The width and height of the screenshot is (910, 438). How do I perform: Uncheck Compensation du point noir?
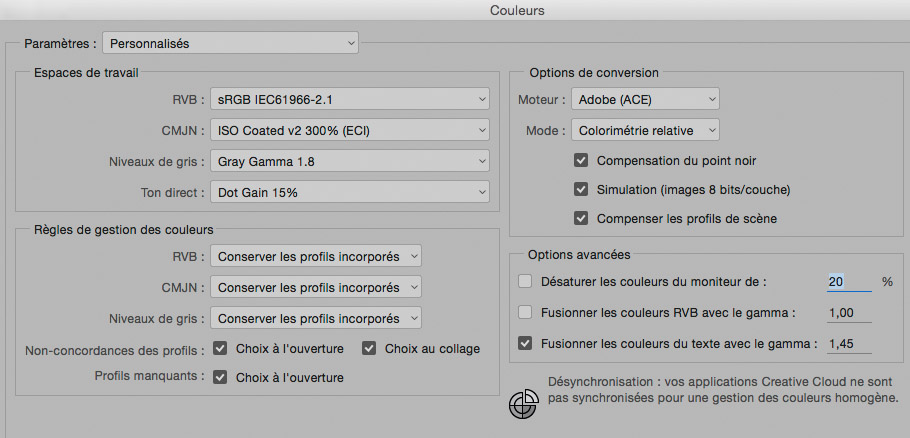[x=581, y=160]
